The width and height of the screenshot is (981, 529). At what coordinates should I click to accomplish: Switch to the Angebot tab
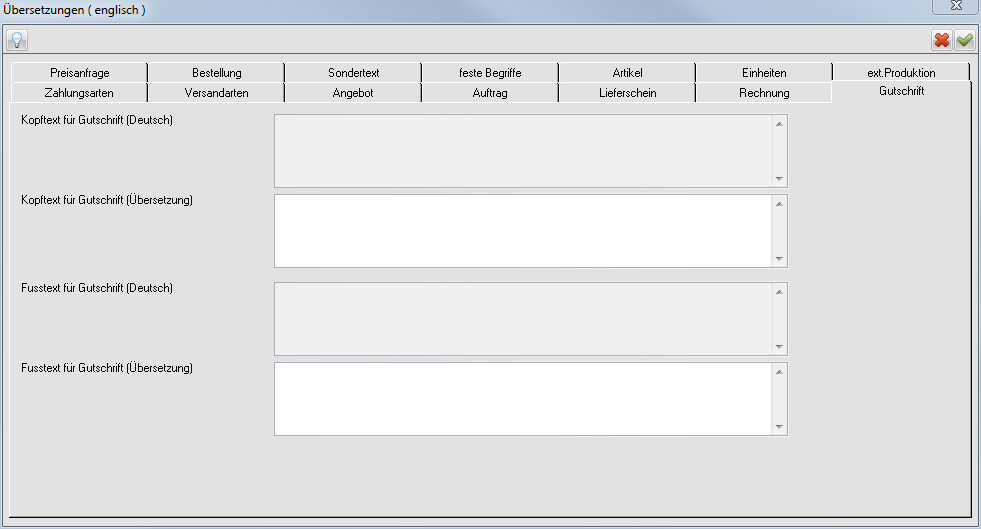tap(353, 93)
